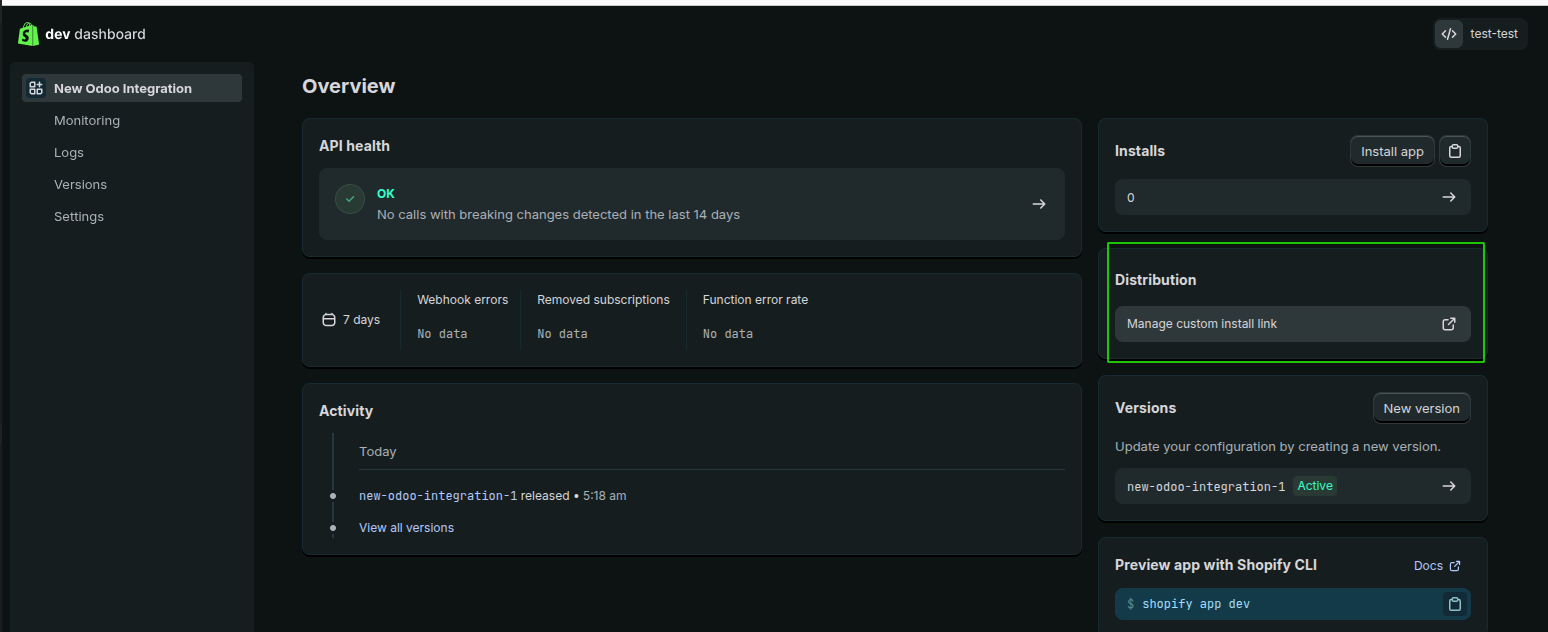This screenshot has width=1548, height=632.
Task: Click the code brackets icon on test-test button
Action: [x=1449, y=33]
